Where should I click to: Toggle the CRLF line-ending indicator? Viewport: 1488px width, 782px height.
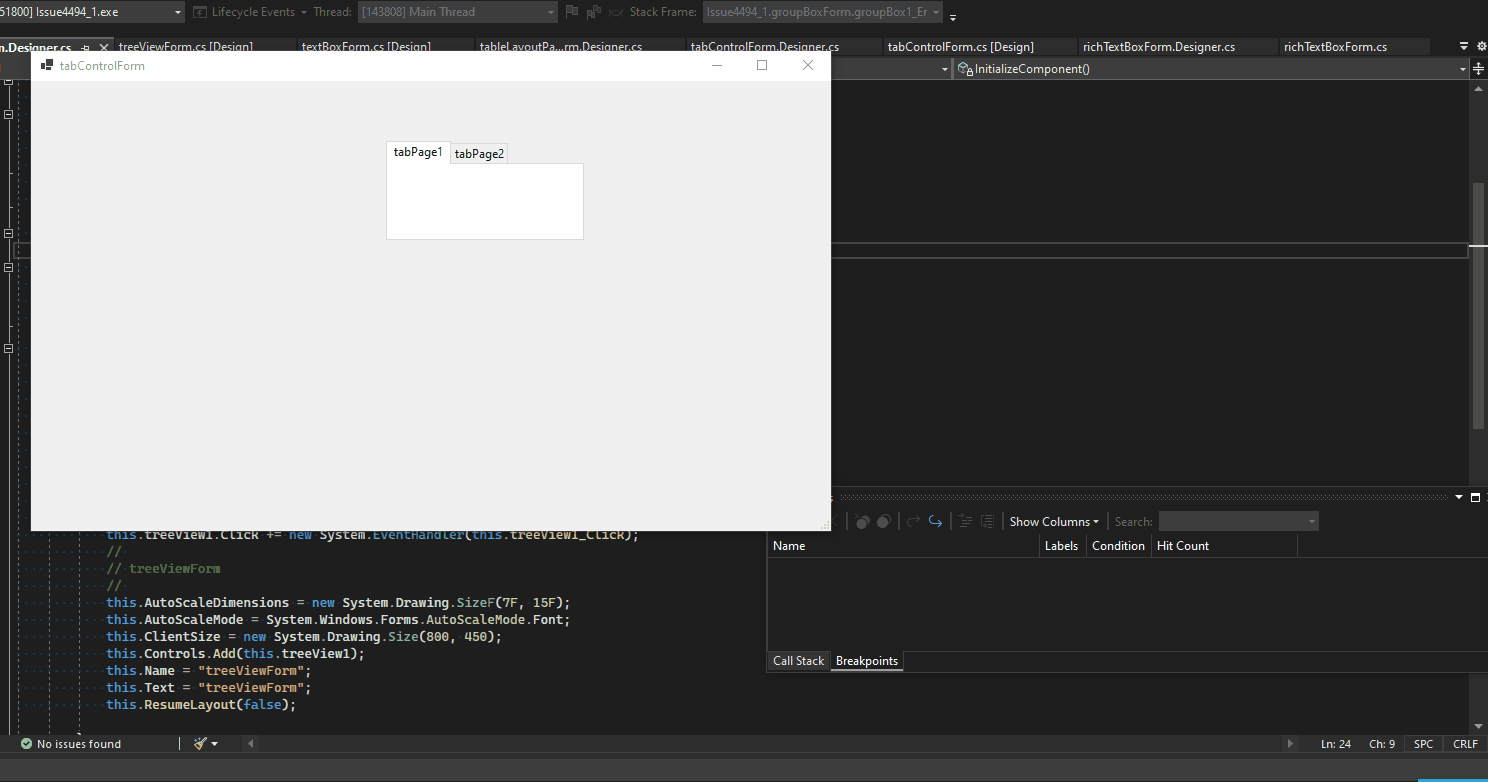click(1464, 743)
